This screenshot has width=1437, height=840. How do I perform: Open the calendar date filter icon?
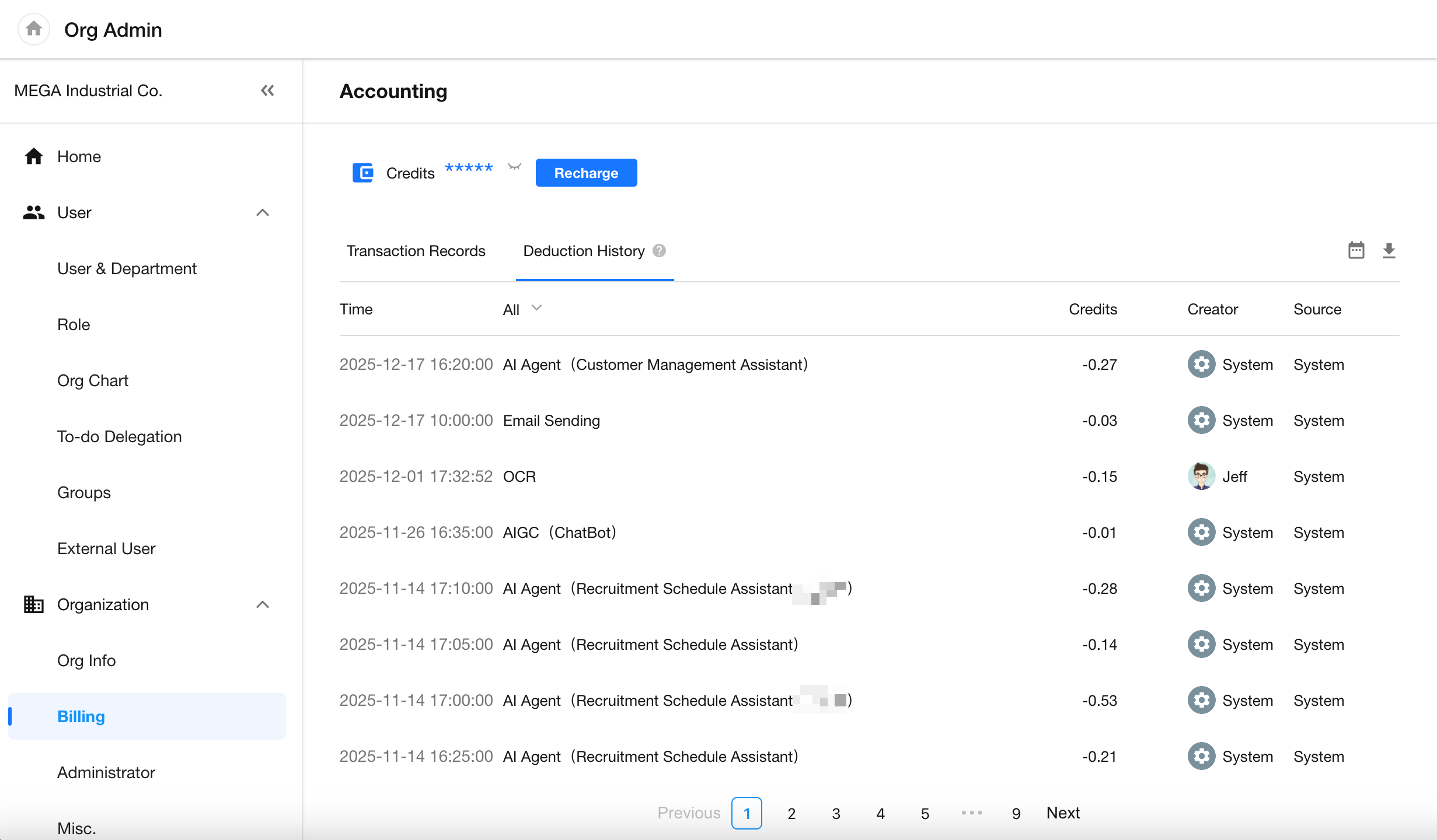click(x=1356, y=251)
